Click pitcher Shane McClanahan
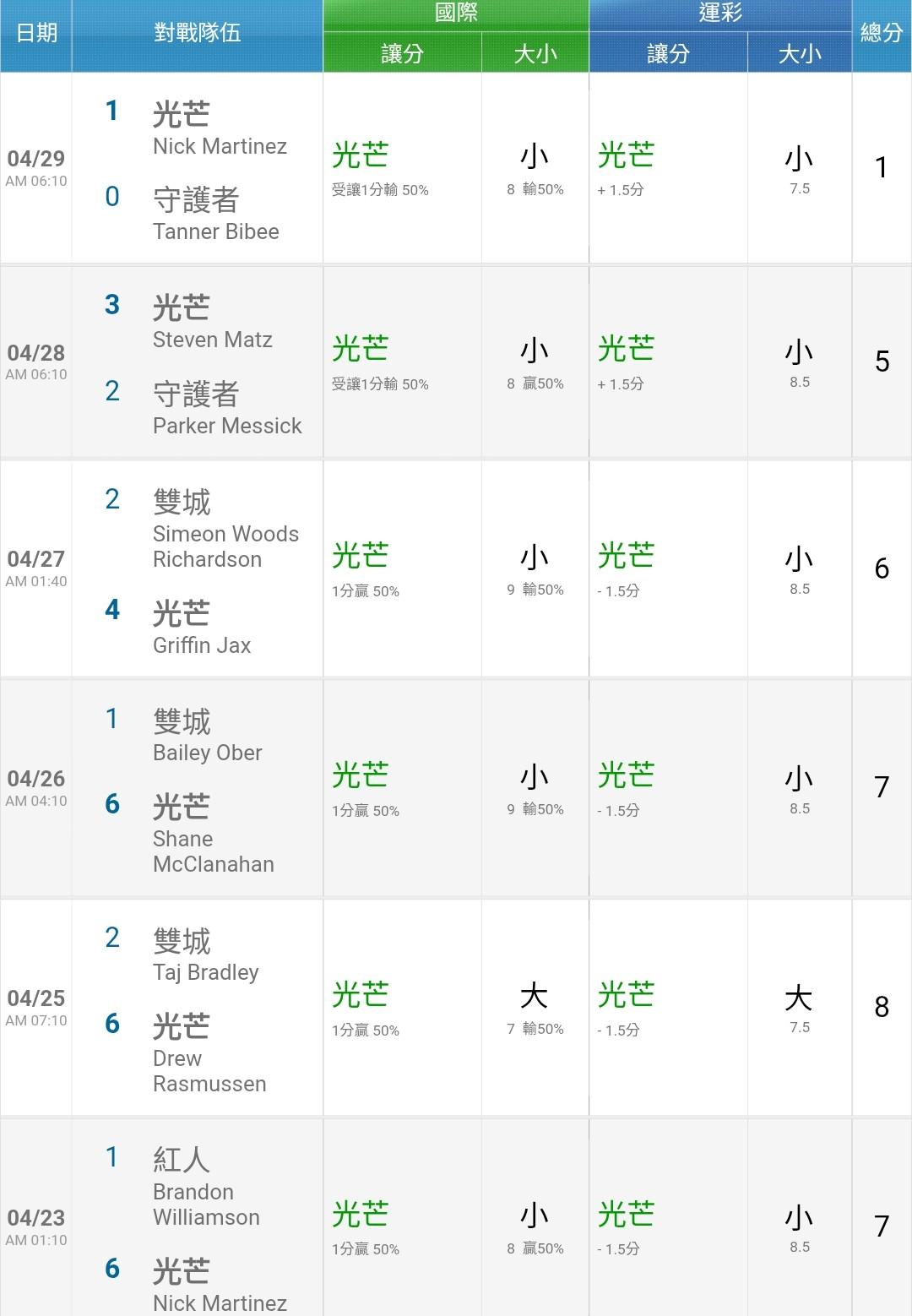 [214, 851]
